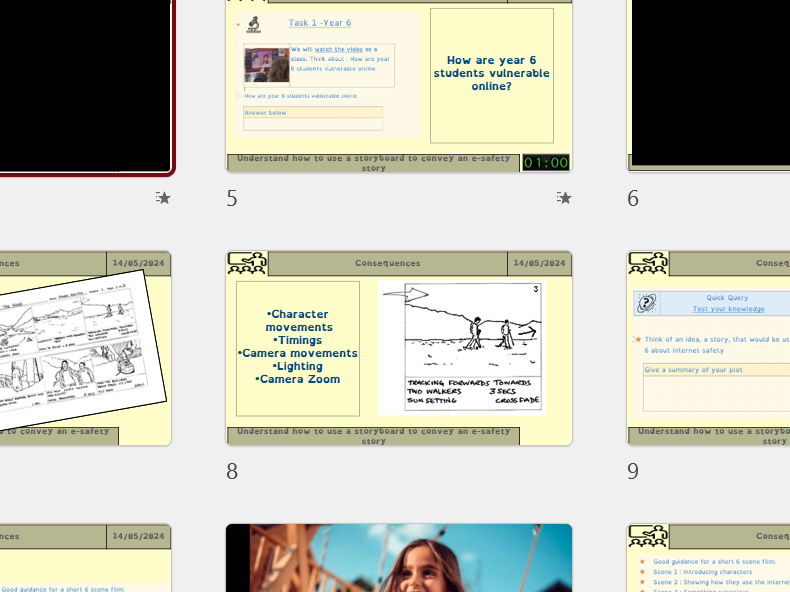Select the slide thumbnail with smiling girl photo
This screenshot has height=592, width=790.
[399, 558]
